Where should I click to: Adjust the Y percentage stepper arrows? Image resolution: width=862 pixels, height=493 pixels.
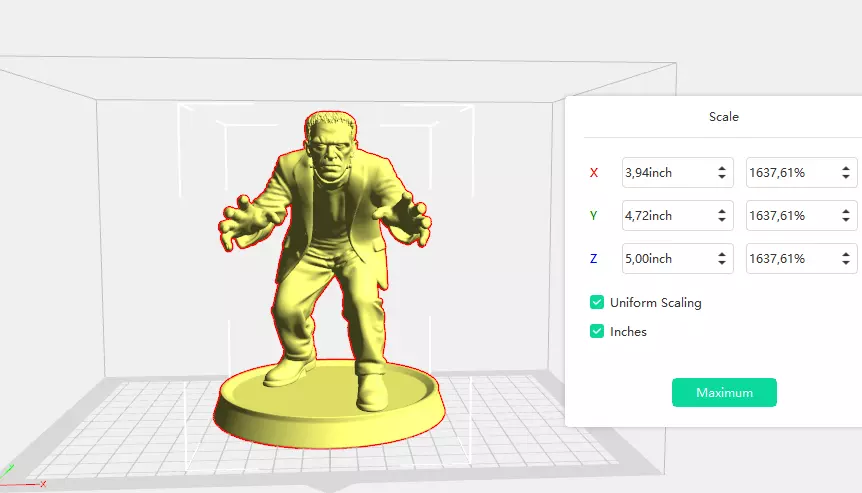tap(846, 215)
